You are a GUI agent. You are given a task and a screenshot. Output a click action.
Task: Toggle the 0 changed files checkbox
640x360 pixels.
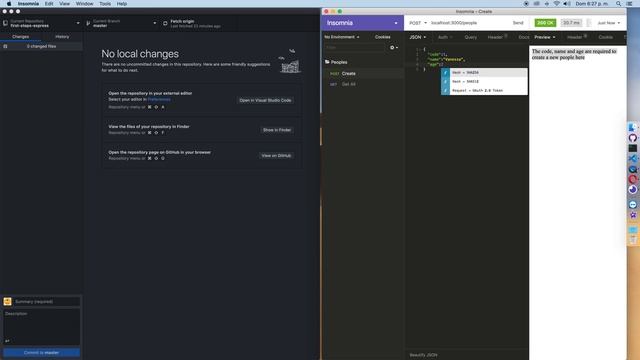click(x=5, y=47)
